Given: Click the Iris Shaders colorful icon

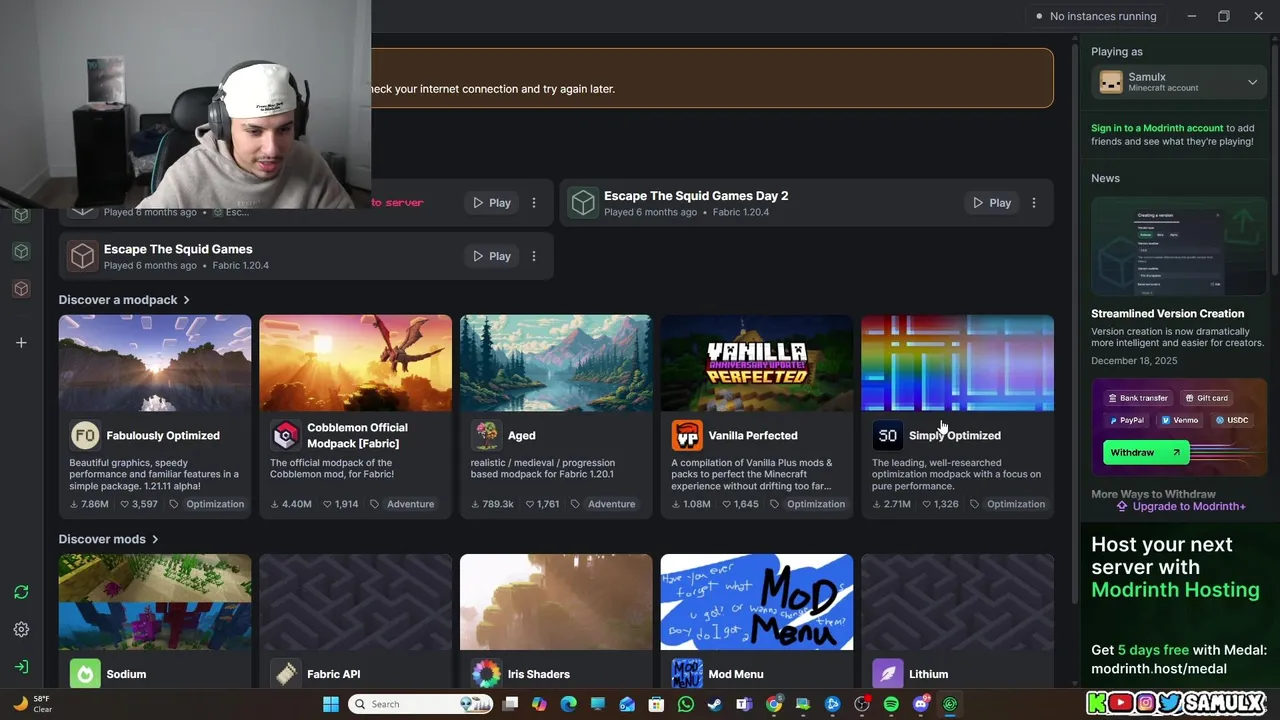Looking at the screenshot, I should (x=487, y=674).
